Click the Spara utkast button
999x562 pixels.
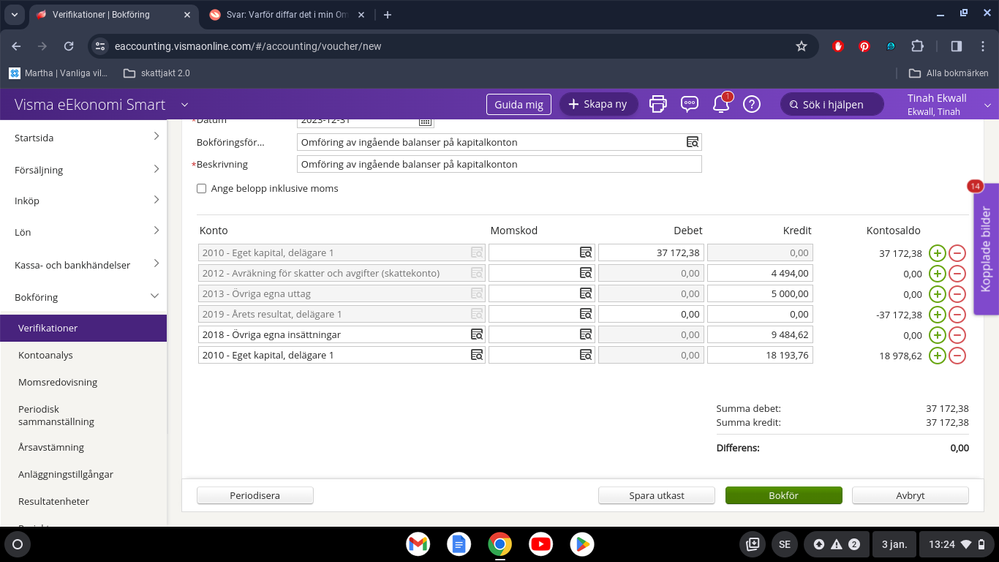coord(656,495)
